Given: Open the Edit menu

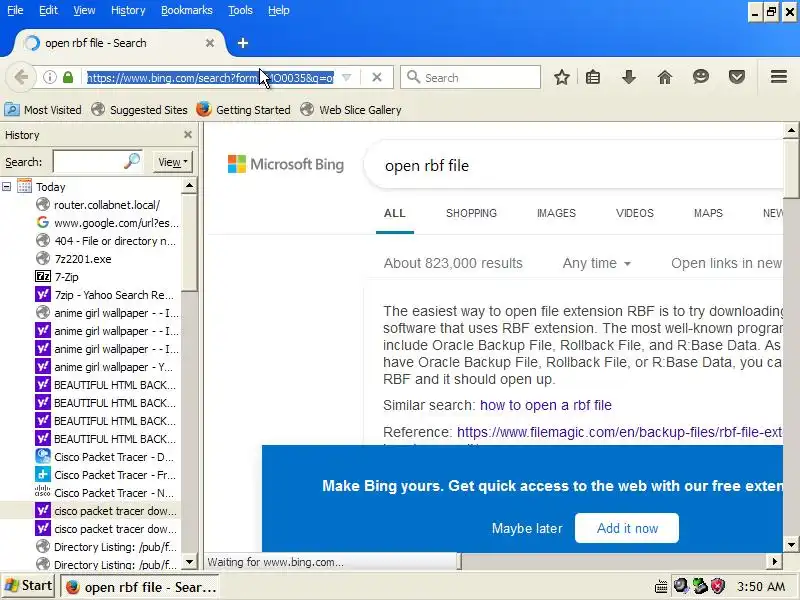Looking at the screenshot, I should (x=48, y=10).
